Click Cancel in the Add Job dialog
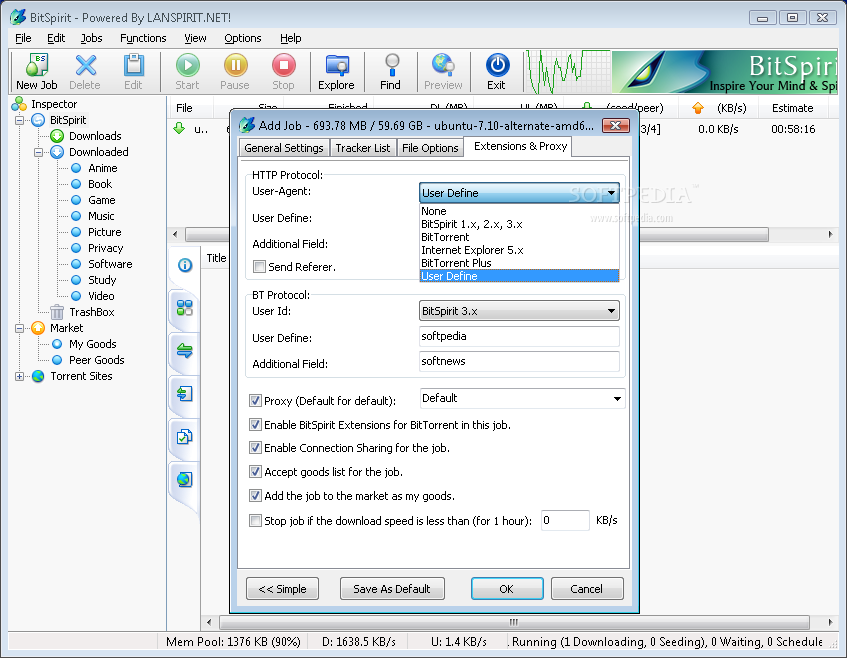This screenshot has height=658, width=847. pos(587,589)
